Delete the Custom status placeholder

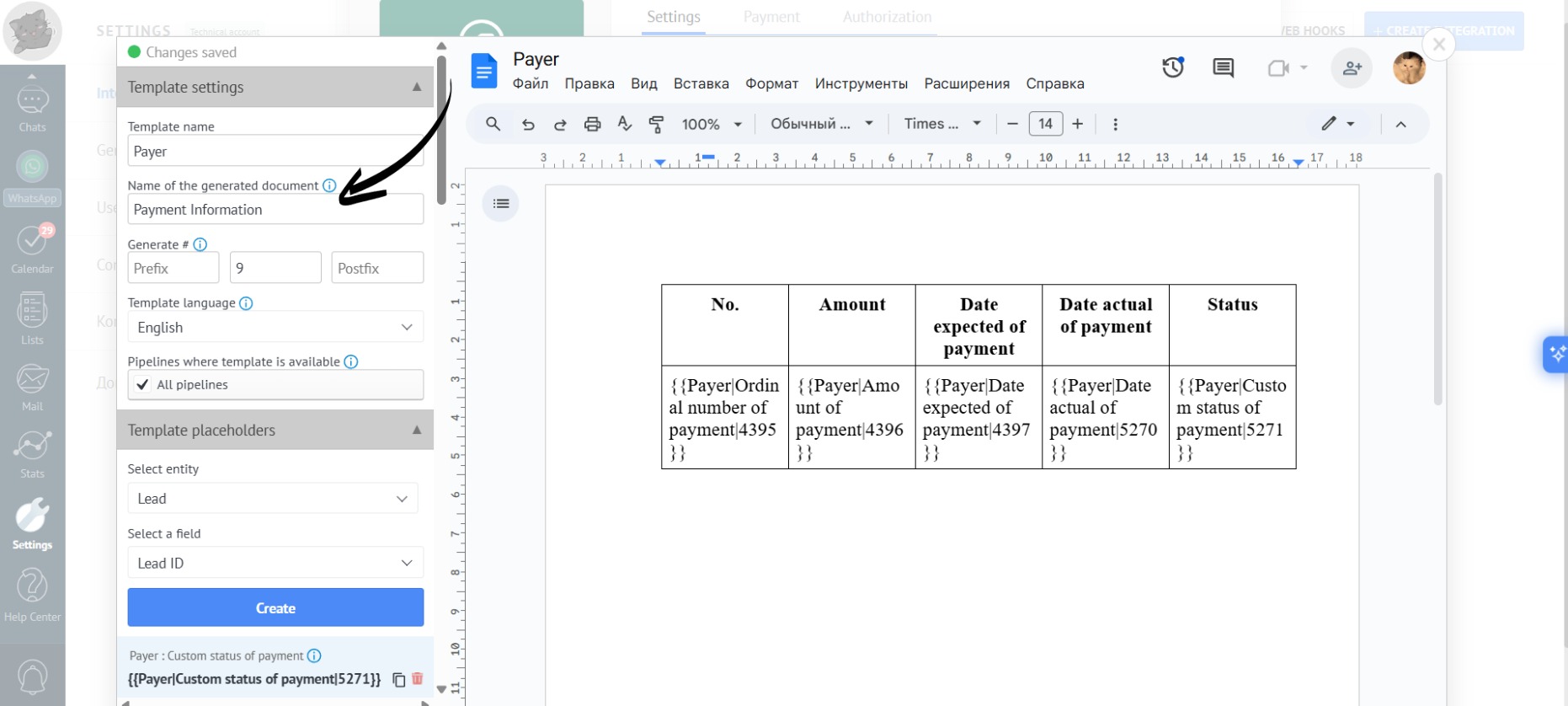(x=418, y=679)
